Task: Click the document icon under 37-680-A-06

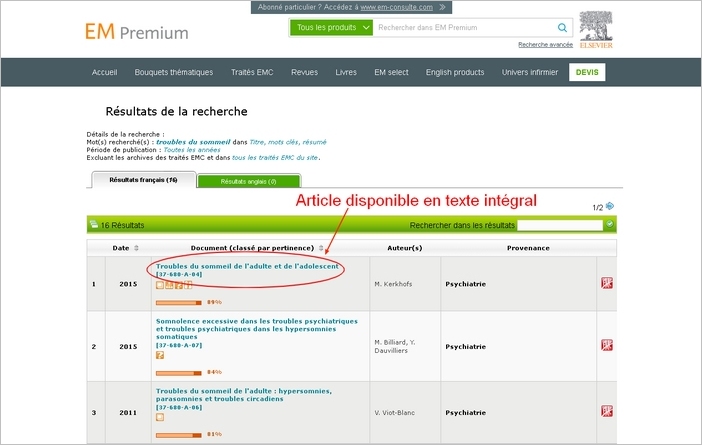Action: (x=160, y=417)
